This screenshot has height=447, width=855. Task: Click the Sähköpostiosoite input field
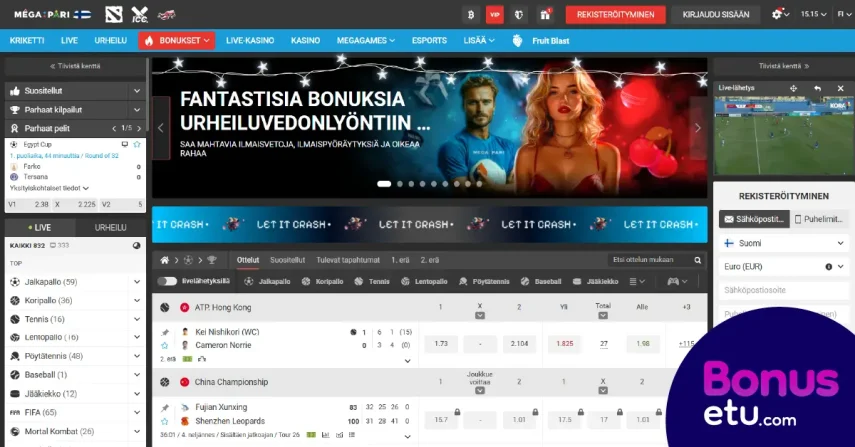point(784,290)
